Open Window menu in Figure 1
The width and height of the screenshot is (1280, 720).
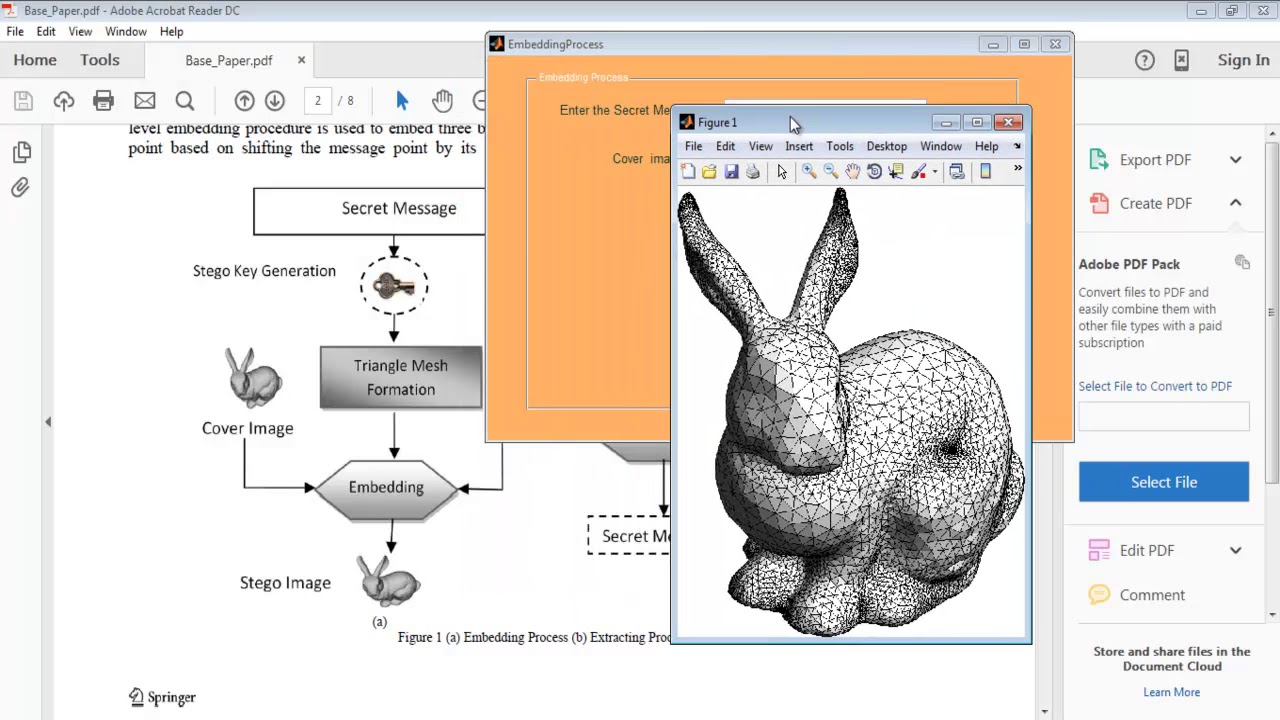coord(941,146)
